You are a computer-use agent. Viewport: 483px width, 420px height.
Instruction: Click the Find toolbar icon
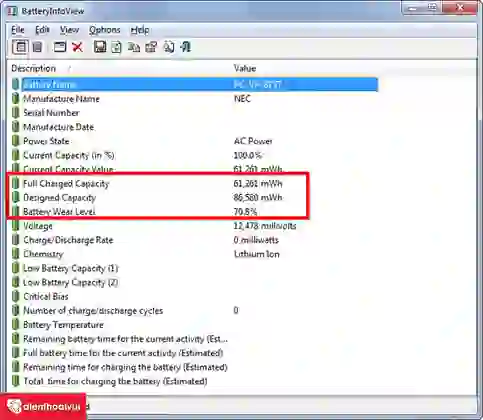169,47
